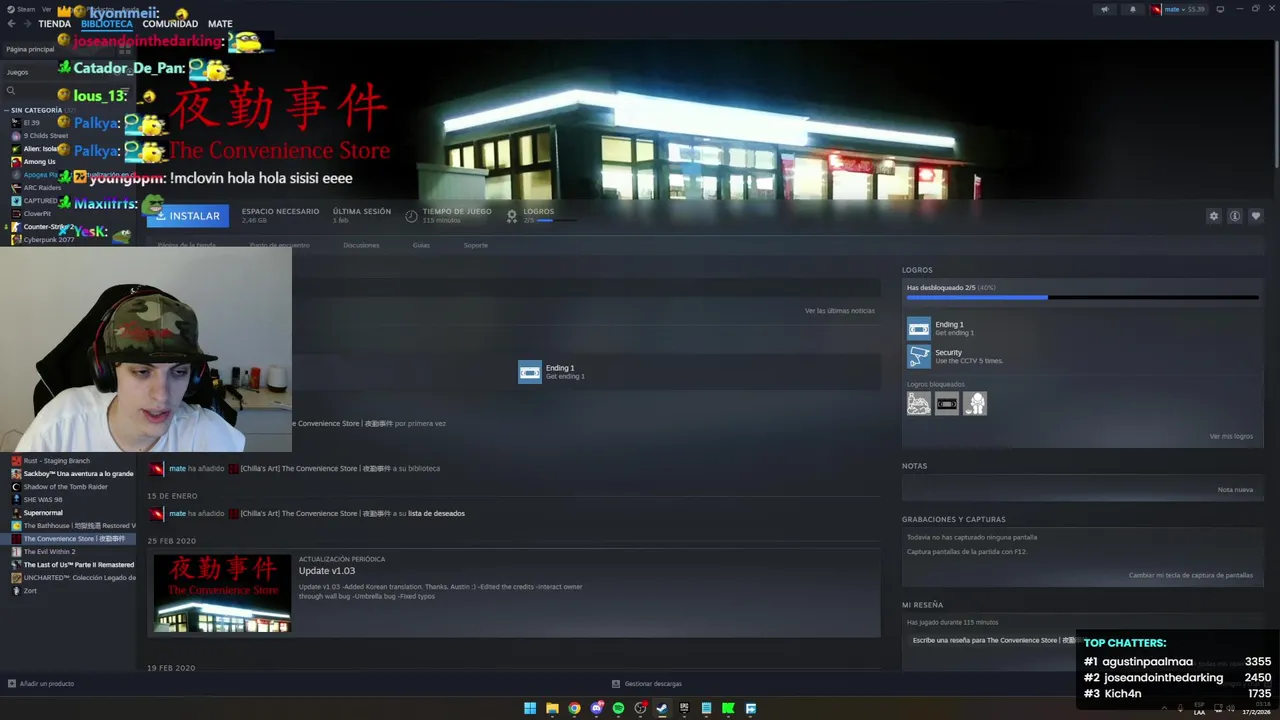
Task: Click the announcements megaphone icon
Action: (x=1105, y=9)
